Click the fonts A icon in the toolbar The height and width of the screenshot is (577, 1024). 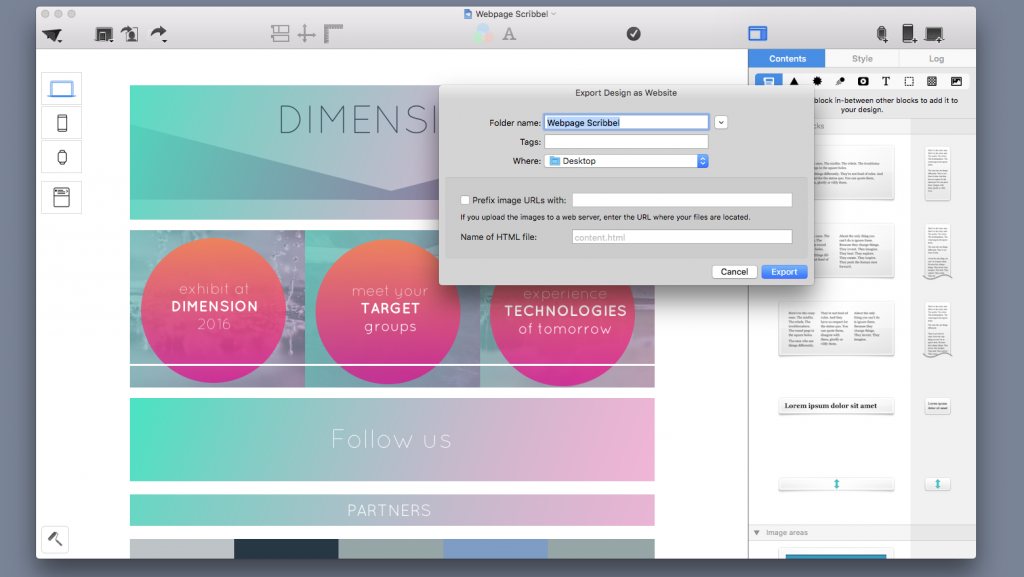pyautogui.click(x=510, y=33)
